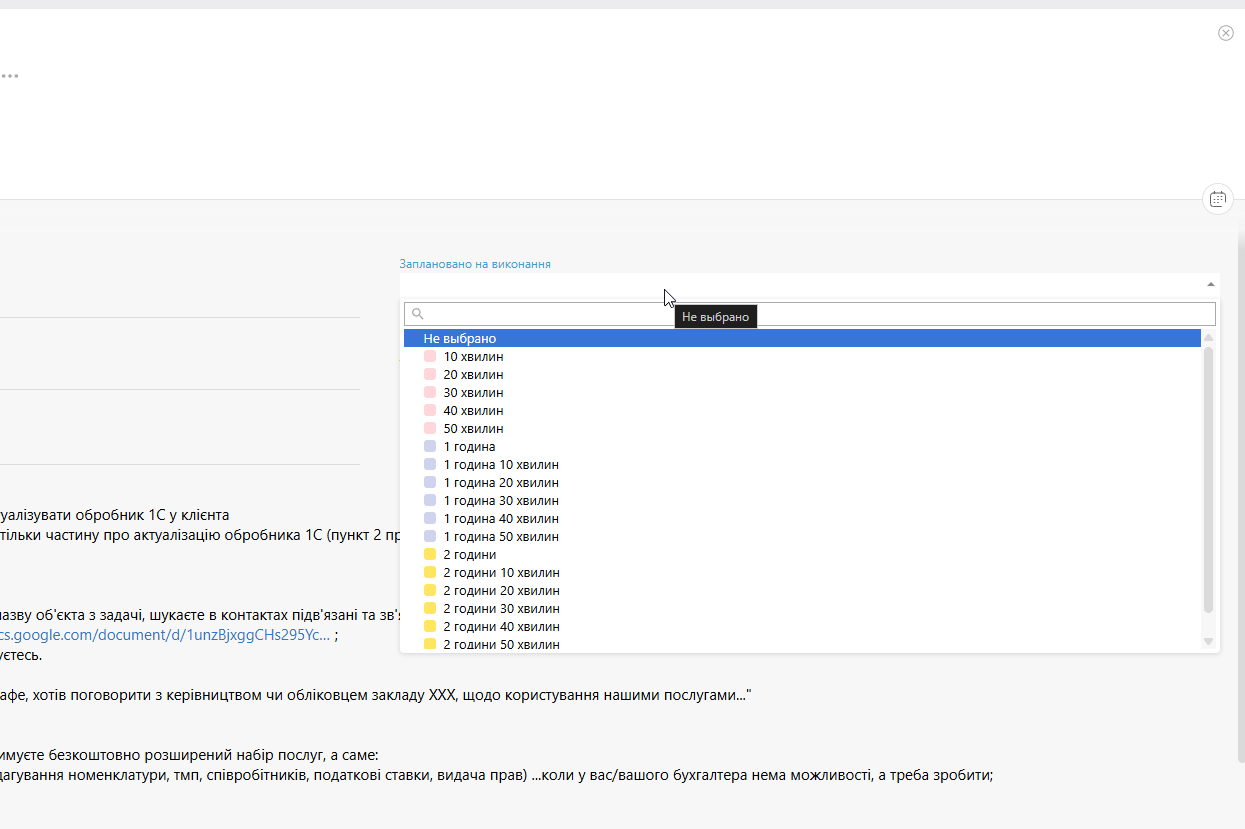Click the dropdown list scrollbar thumb
Image resolution: width=1245 pixels, height=829 pixels.
click(x=1208, y=480)
